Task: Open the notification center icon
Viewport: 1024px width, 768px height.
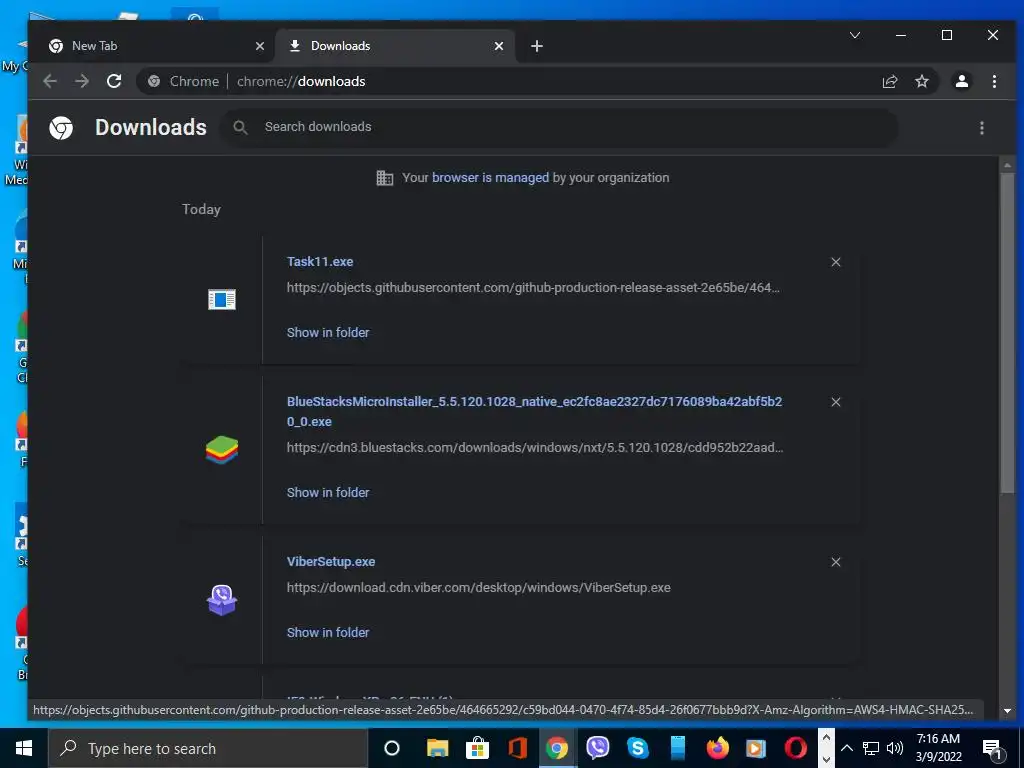Action: [x=992, y=749]
